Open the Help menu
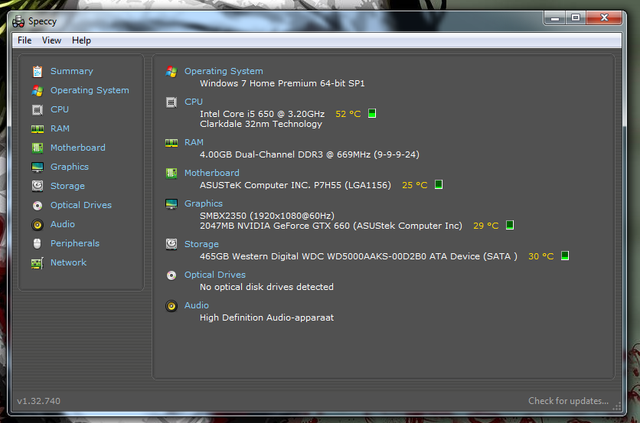 coord(81,40)
